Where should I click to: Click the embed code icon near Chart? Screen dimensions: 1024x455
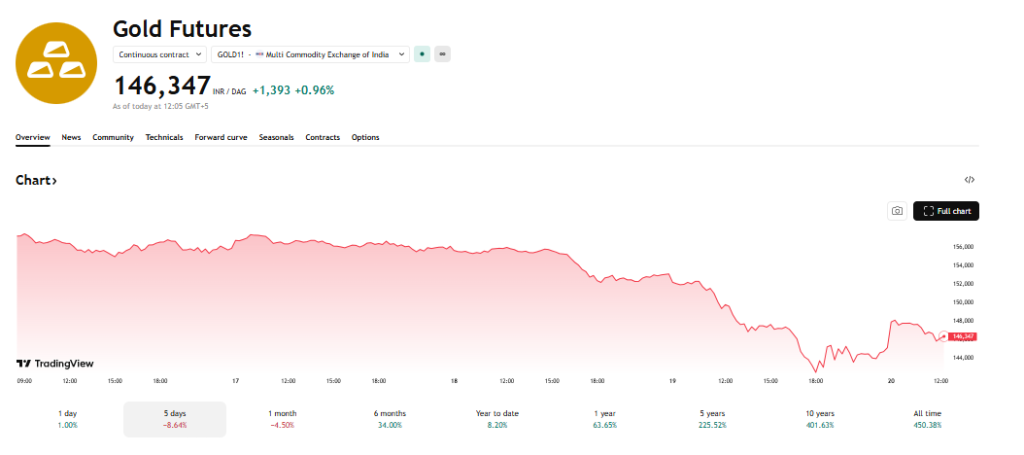point(970,180)
